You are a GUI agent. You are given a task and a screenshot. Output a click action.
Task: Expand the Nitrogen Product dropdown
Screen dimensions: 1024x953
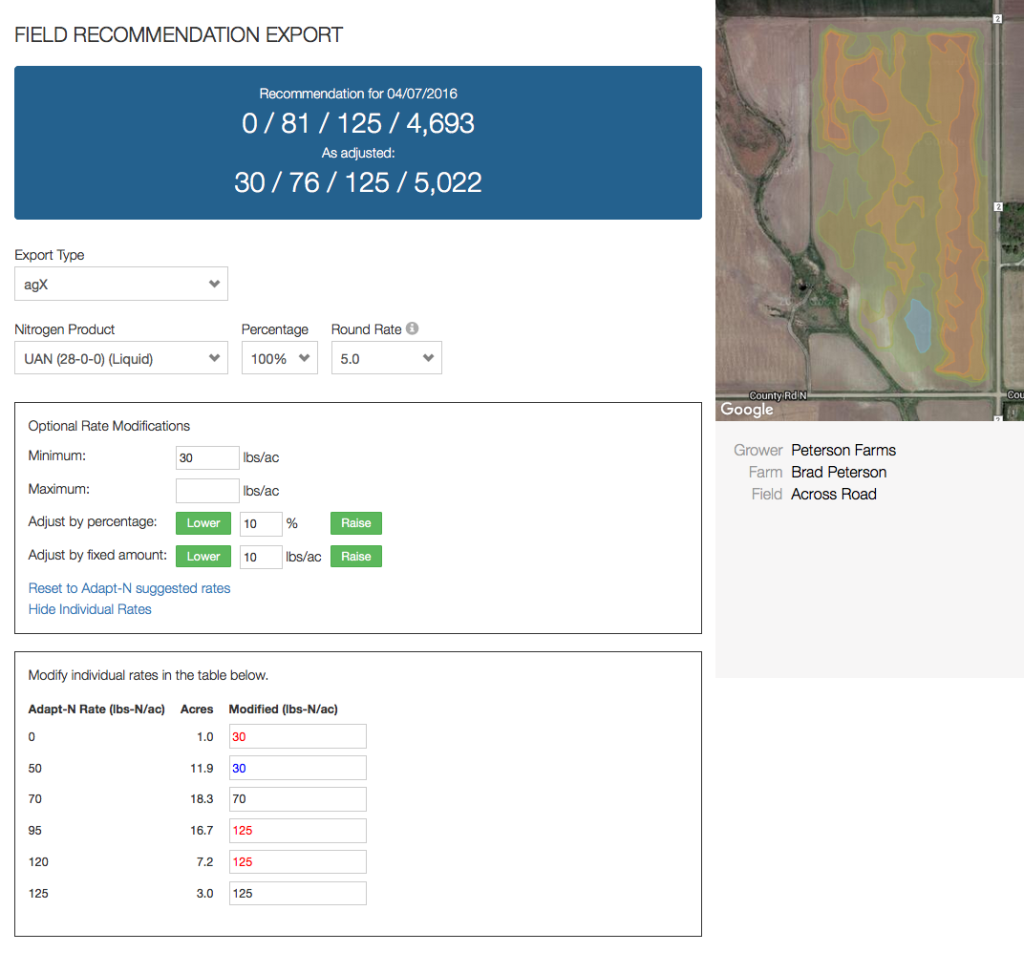coord(121,358)
